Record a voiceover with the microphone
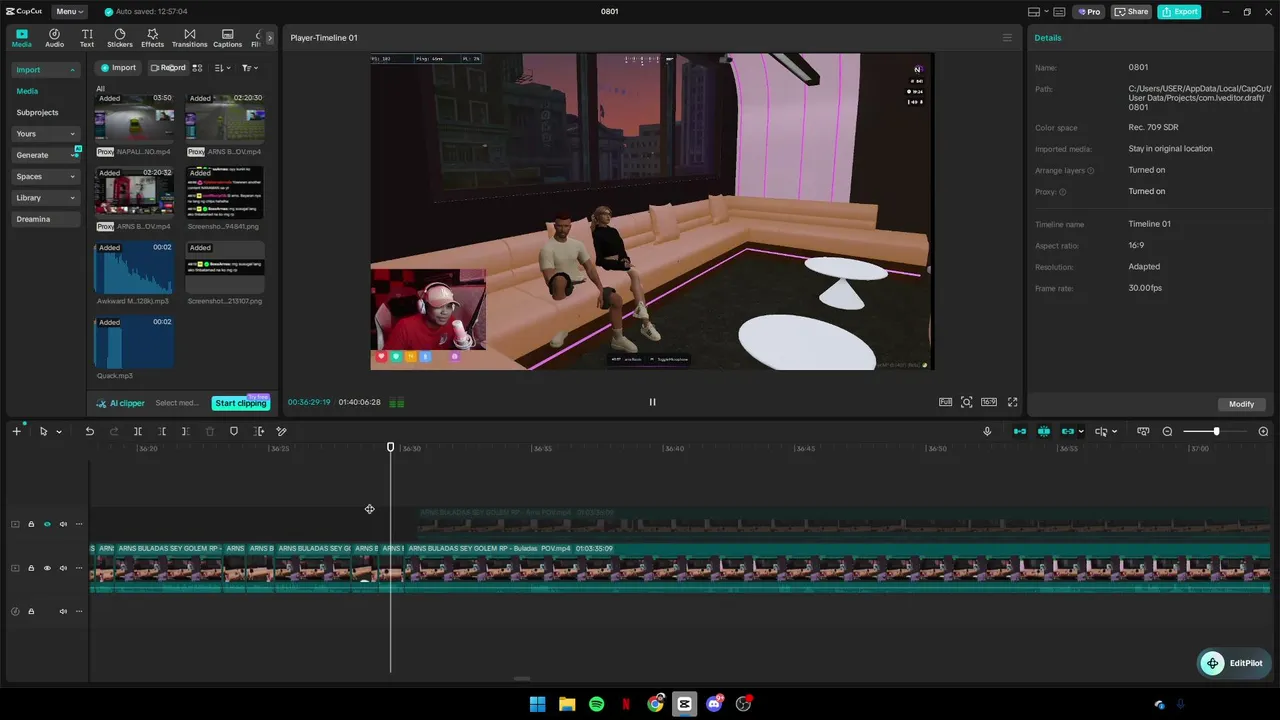Image resolution: width=1280 pixels, height=720 pixels. [x=987, y=431]
